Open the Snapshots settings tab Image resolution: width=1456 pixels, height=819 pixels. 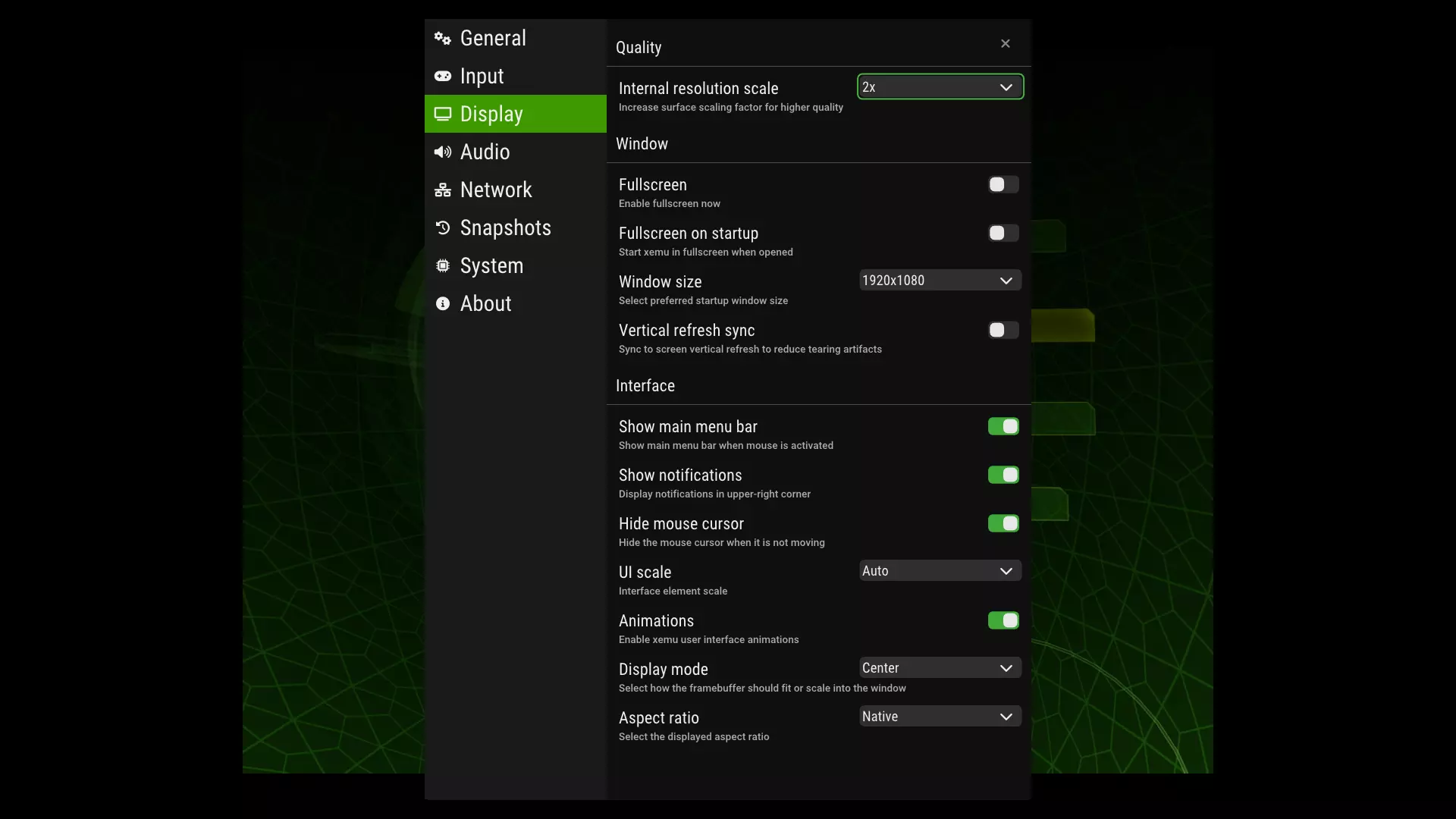click(505, 227)
